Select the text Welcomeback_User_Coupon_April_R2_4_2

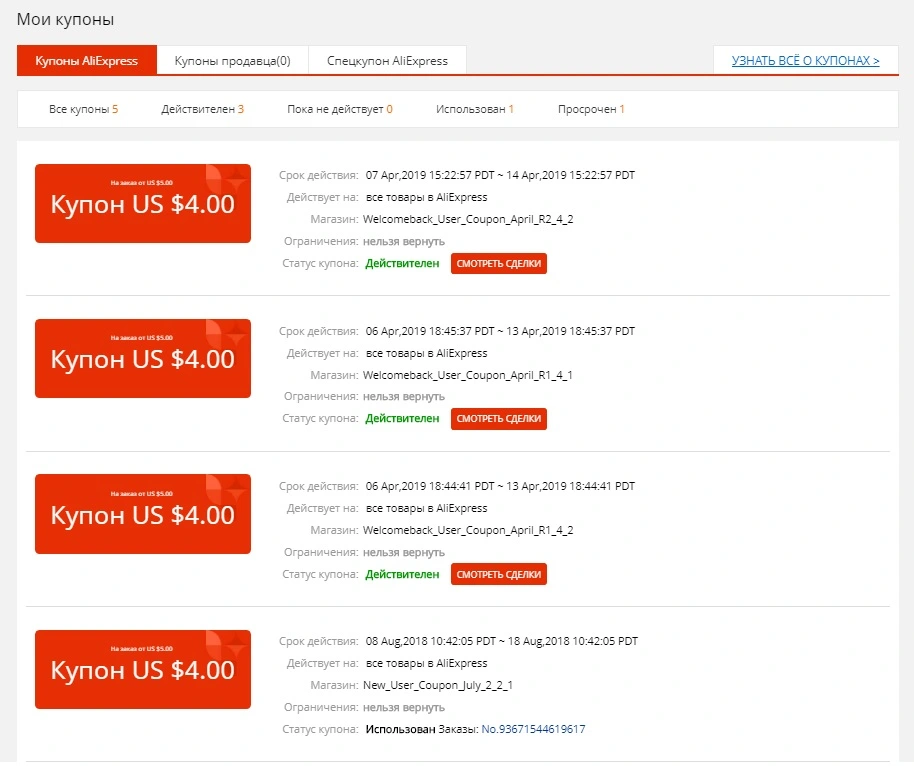click(467, 219)
